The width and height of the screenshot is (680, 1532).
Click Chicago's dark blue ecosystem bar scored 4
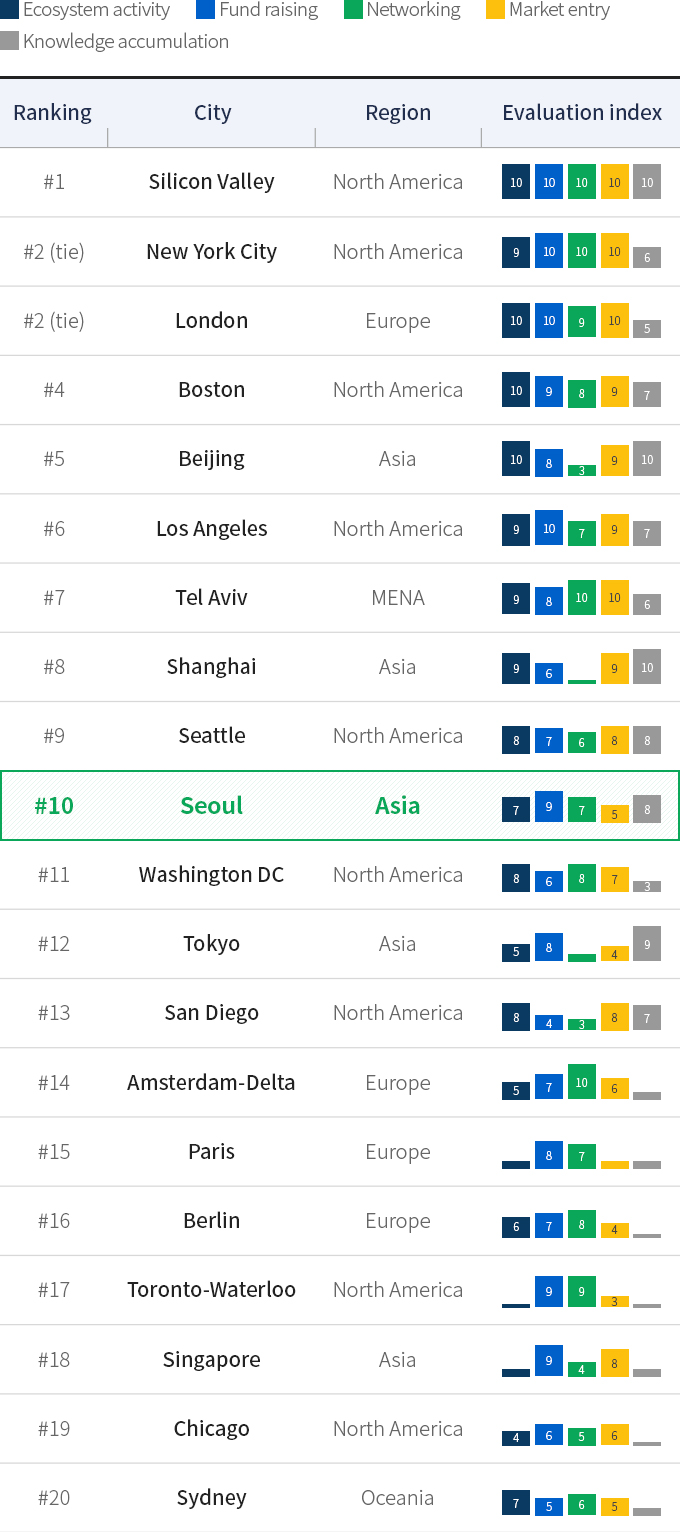516,1438
